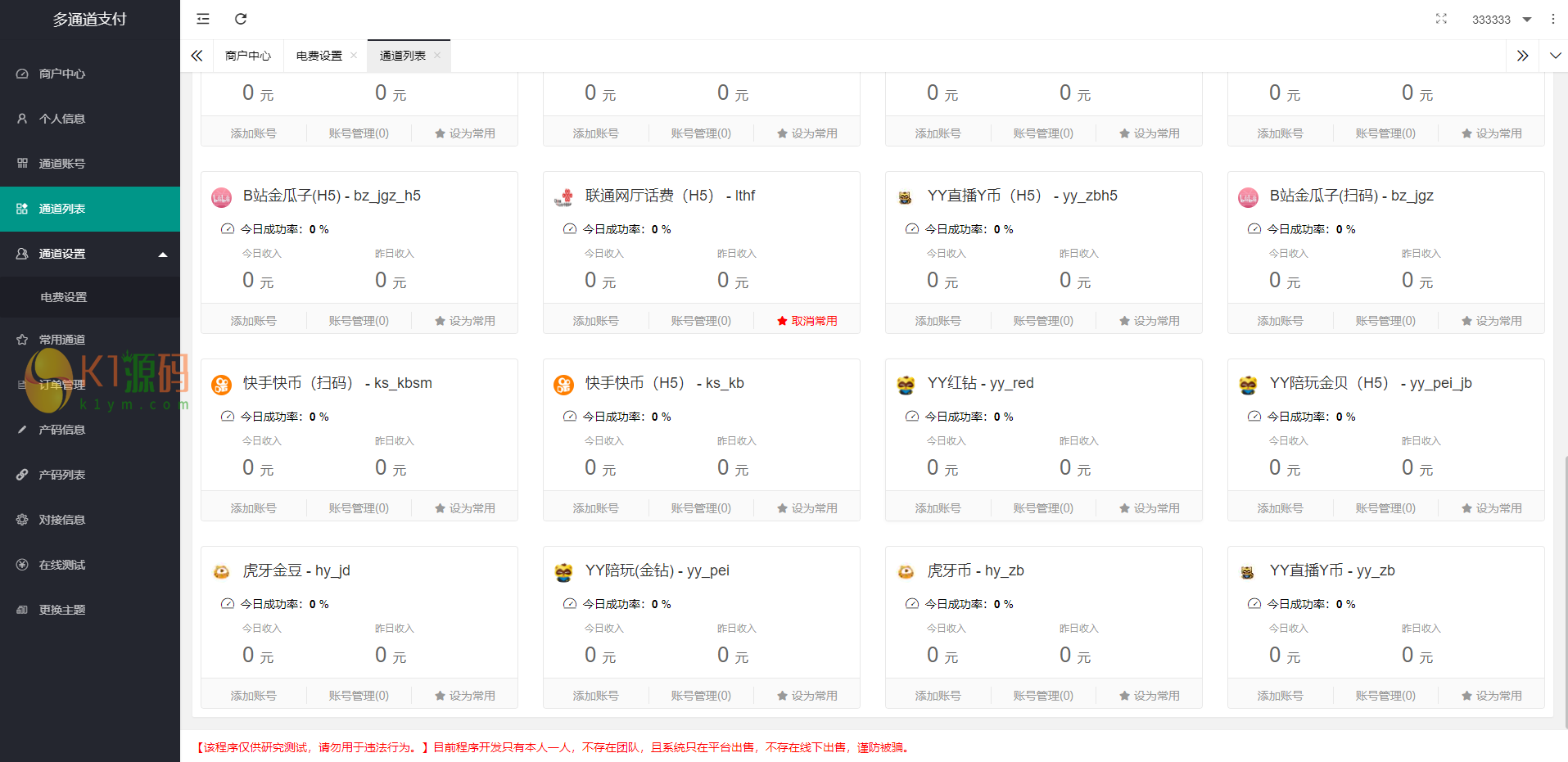1568x762 pixels.
Task: Open 账号管理 for YY直播Y币 yy_zb channel
Action: coord(1385,696)
